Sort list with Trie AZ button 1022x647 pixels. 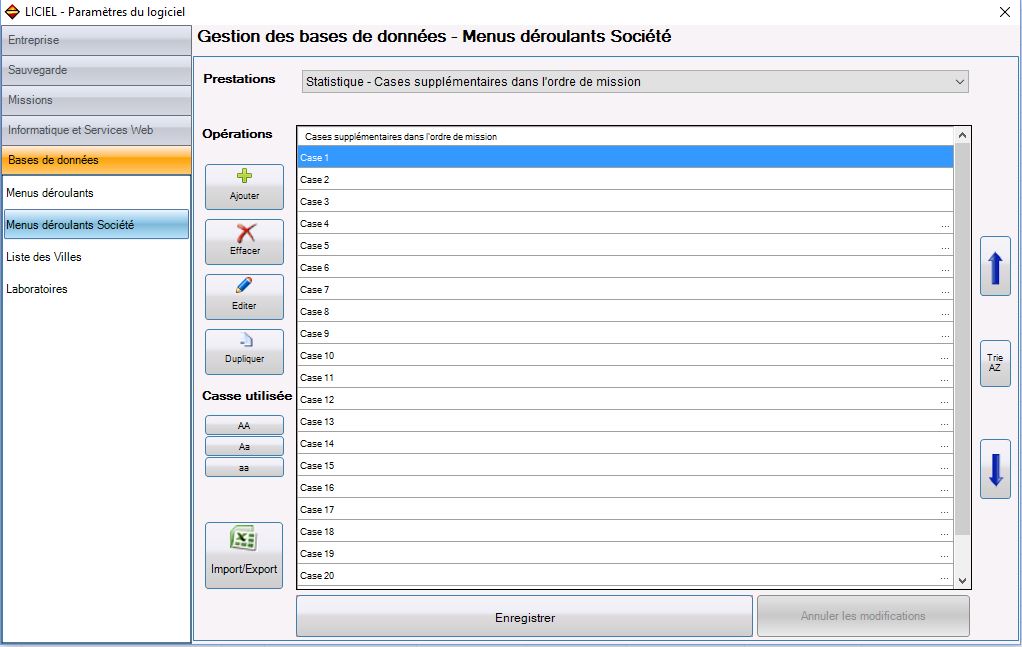tap(995, 363)
